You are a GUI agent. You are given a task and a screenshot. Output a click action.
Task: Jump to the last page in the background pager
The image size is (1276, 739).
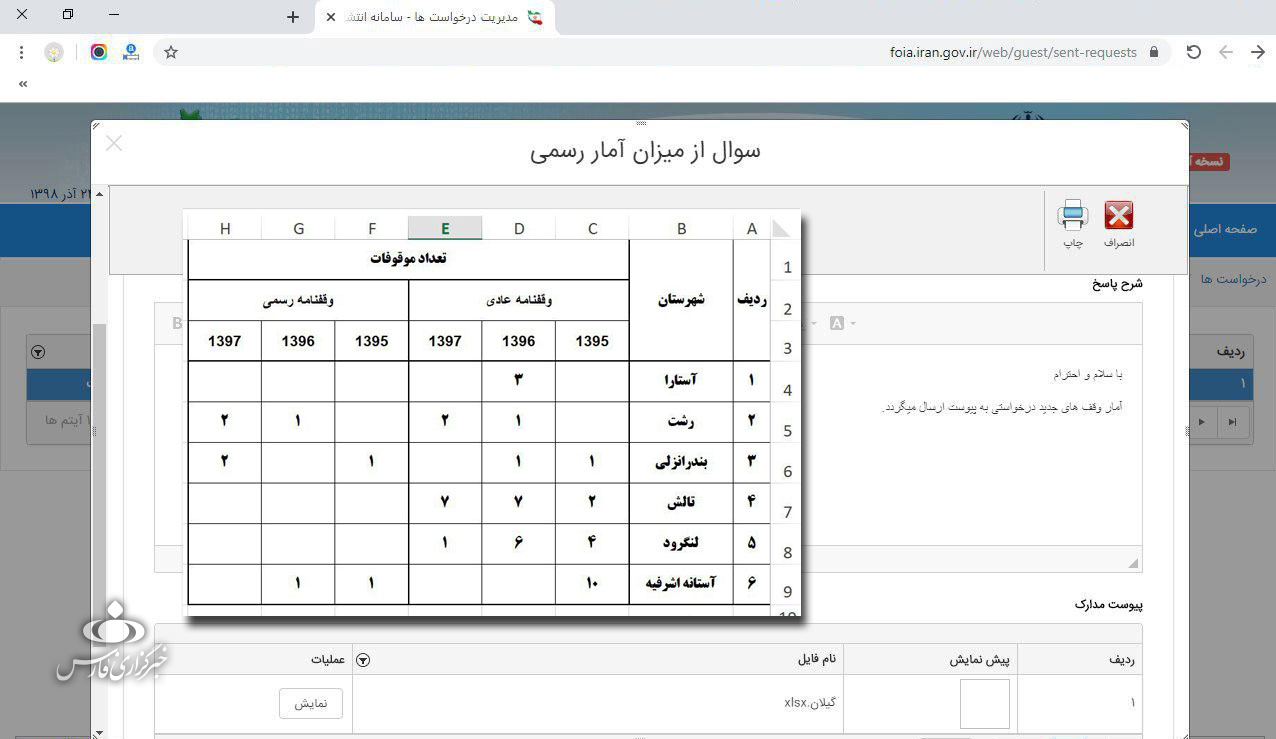[x=1232, y=422]
